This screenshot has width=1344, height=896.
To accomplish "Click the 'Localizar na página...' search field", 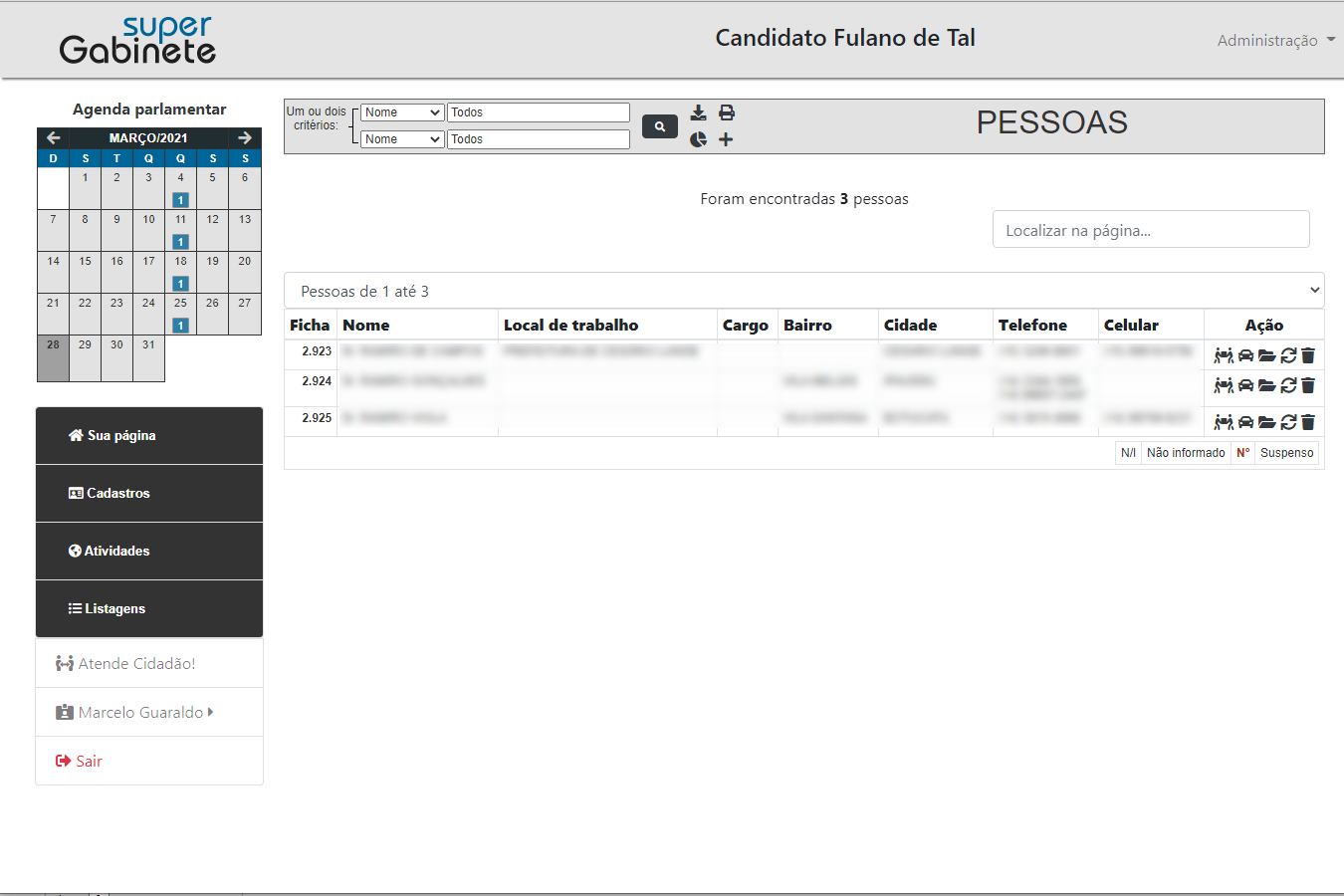I will pos(1150,230).
